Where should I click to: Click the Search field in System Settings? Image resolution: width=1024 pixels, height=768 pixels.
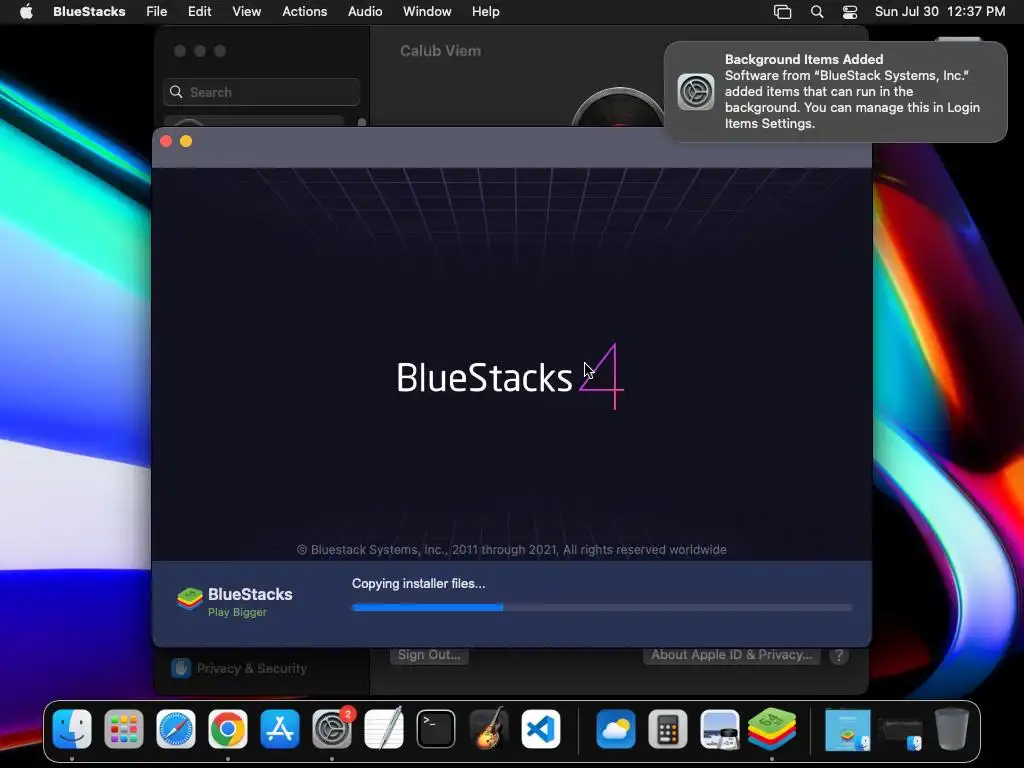[x=261, y=92]
